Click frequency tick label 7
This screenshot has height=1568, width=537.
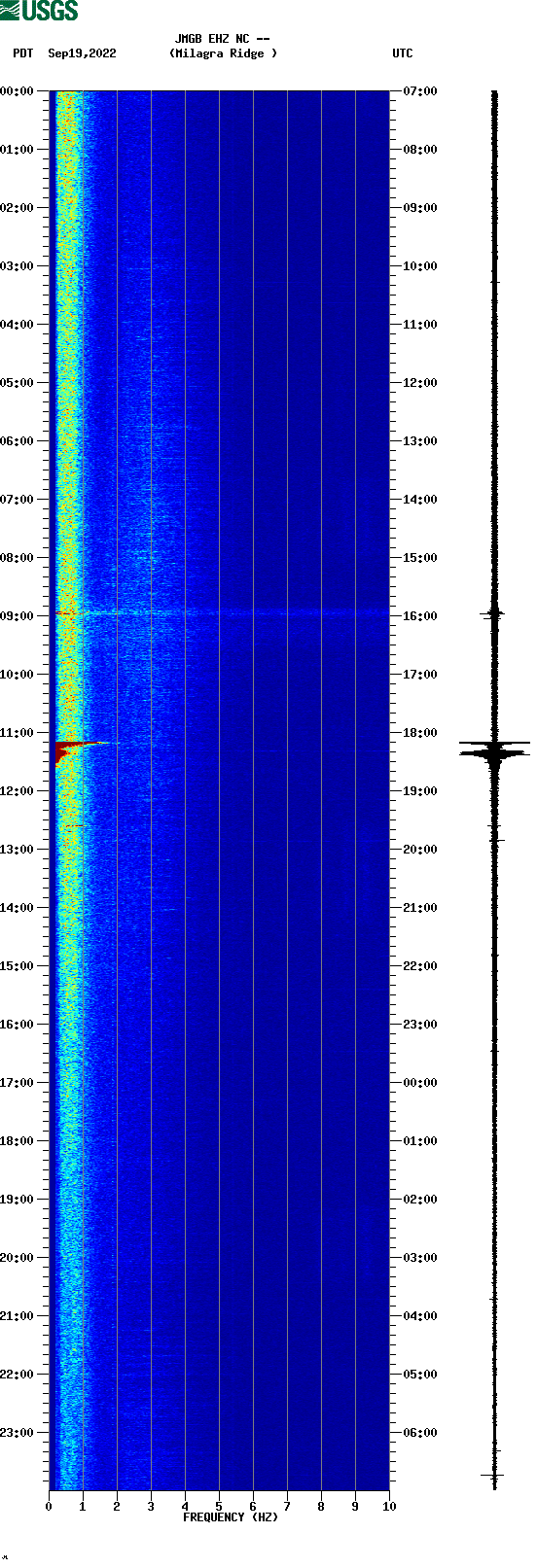pos(287,1507)
